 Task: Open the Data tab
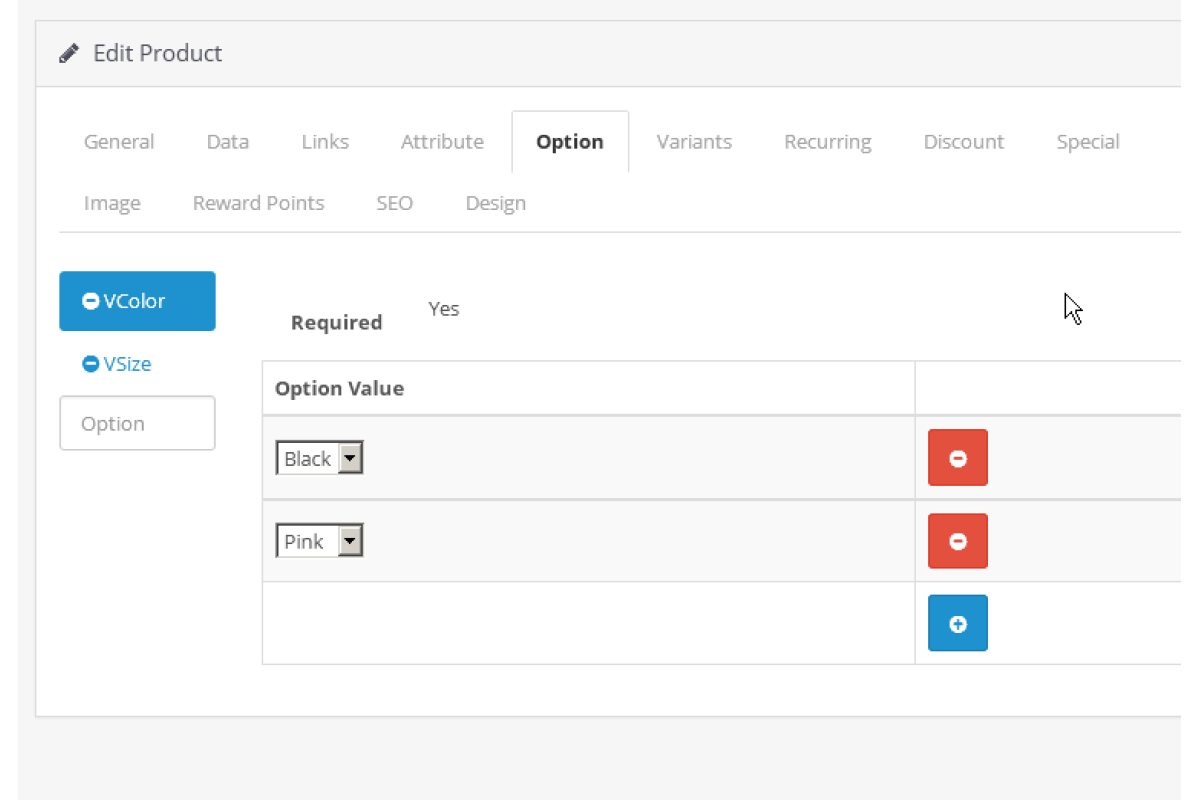tap(227, 142)
